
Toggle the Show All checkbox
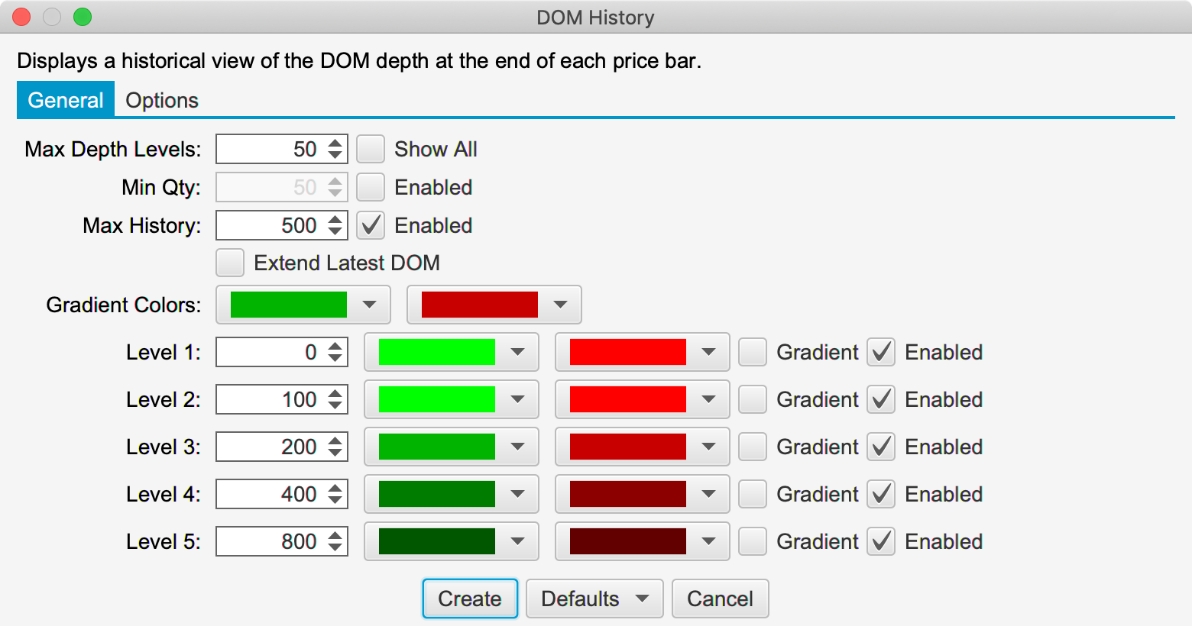click(x=371, y=149)
